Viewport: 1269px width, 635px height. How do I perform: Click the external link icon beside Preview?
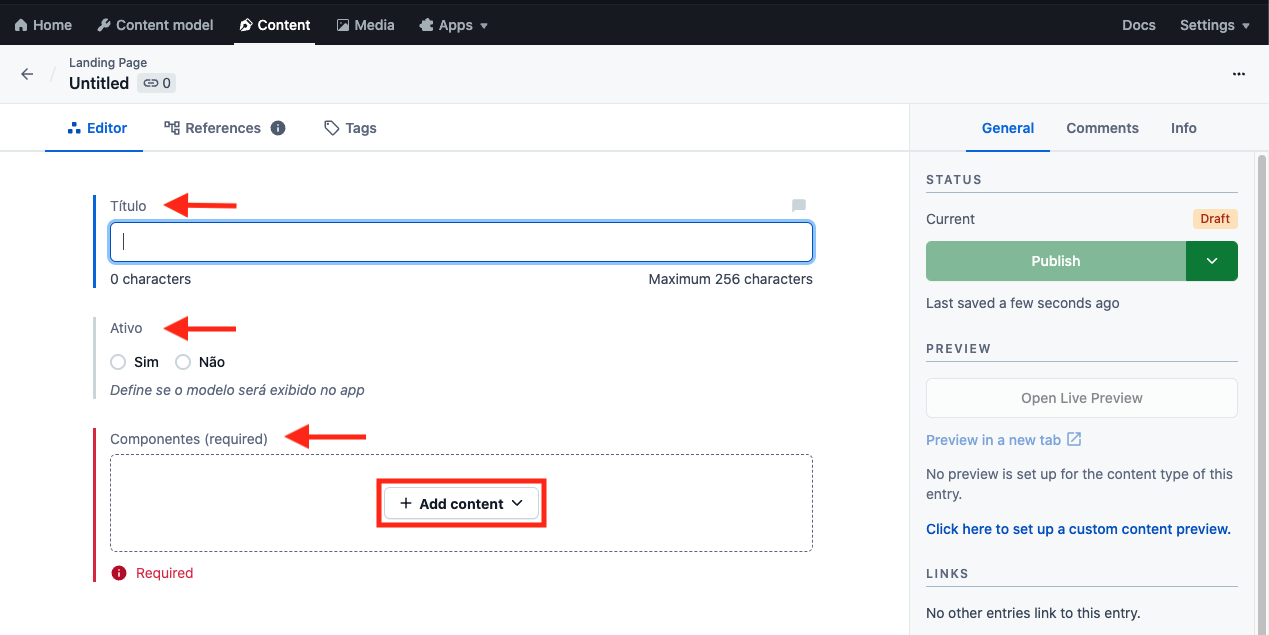(1074, 439)
